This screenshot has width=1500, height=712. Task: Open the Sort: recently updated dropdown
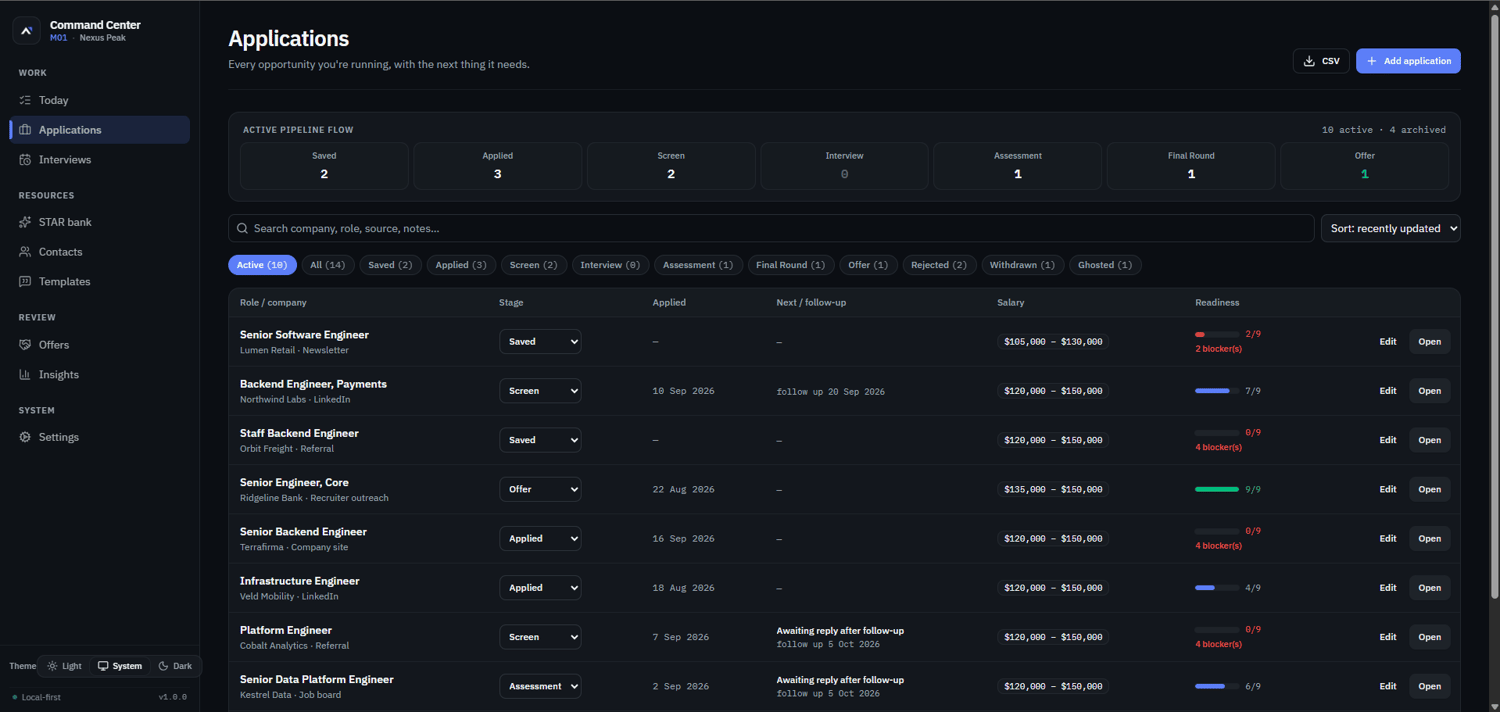(x=1390, y=228)
